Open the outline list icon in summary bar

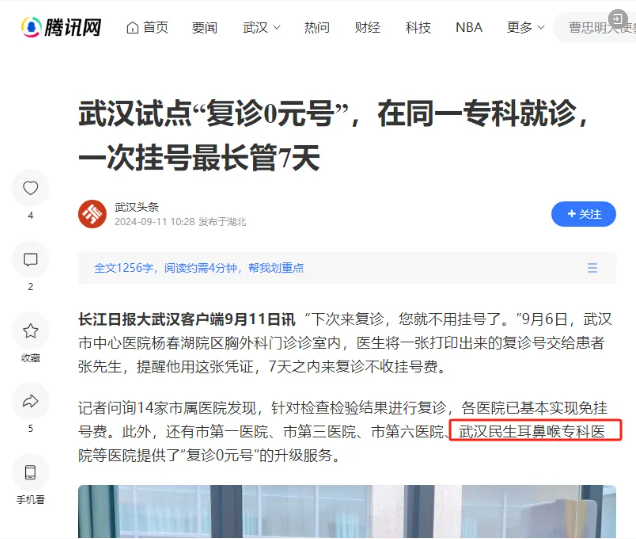[x=592, y=268]
